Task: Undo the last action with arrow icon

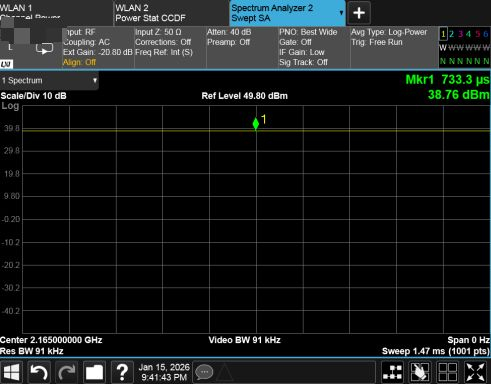Action: tap(39, 372)
